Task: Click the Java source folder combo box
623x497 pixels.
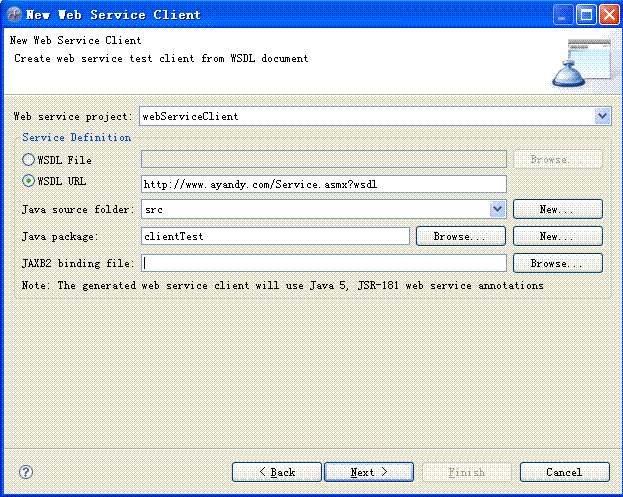Action: [324, 209]
